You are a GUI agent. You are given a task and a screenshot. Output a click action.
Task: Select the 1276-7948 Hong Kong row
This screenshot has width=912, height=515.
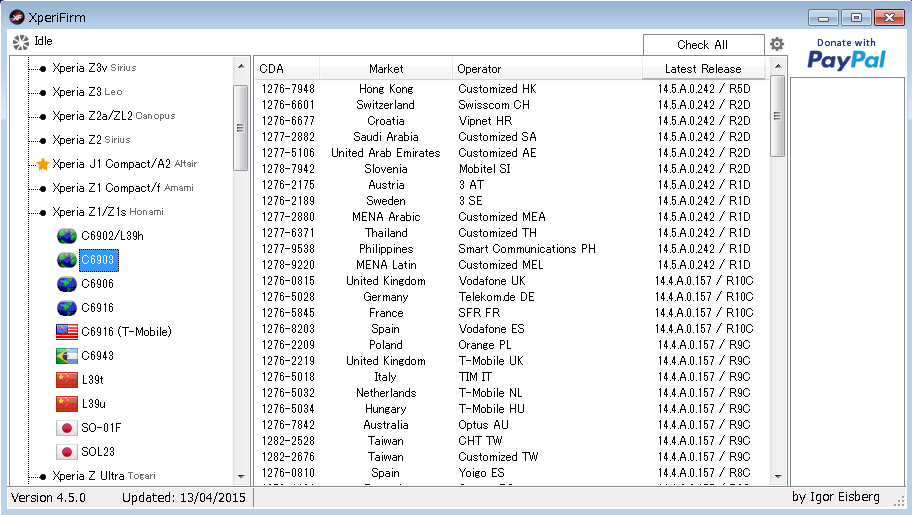pyautogui.click(x=512, y=89)
